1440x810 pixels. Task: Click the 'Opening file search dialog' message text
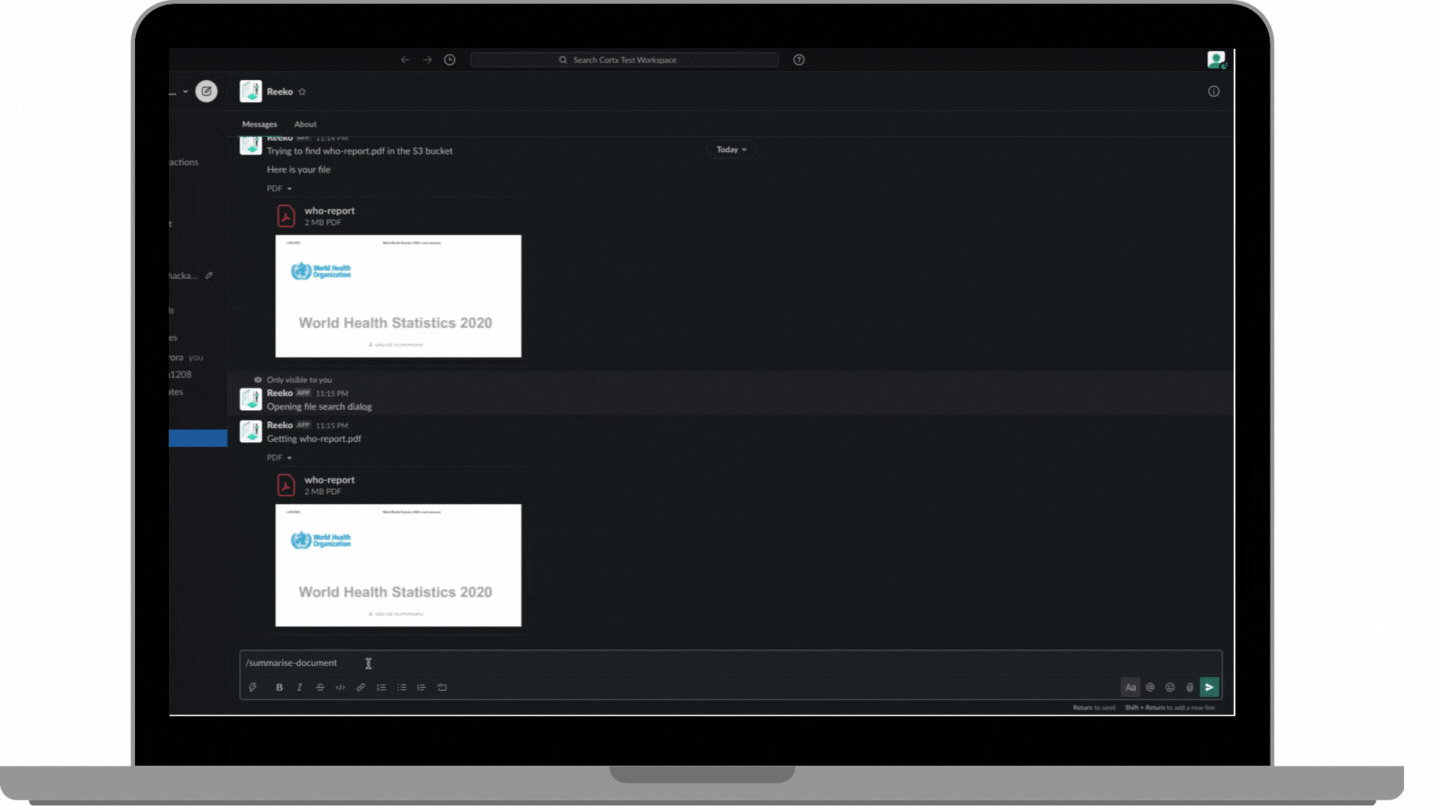coord(319,407)
